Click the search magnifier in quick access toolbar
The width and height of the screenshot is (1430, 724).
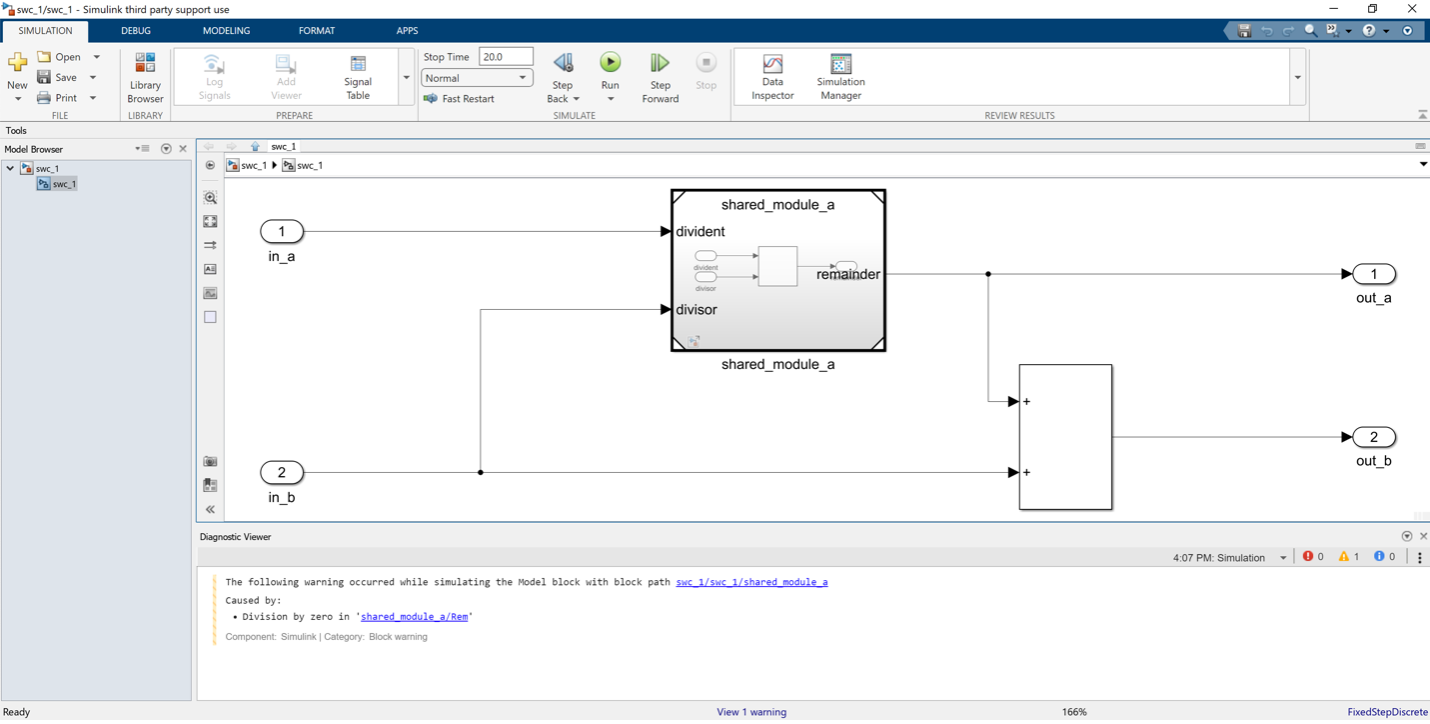click(1311, 31)
